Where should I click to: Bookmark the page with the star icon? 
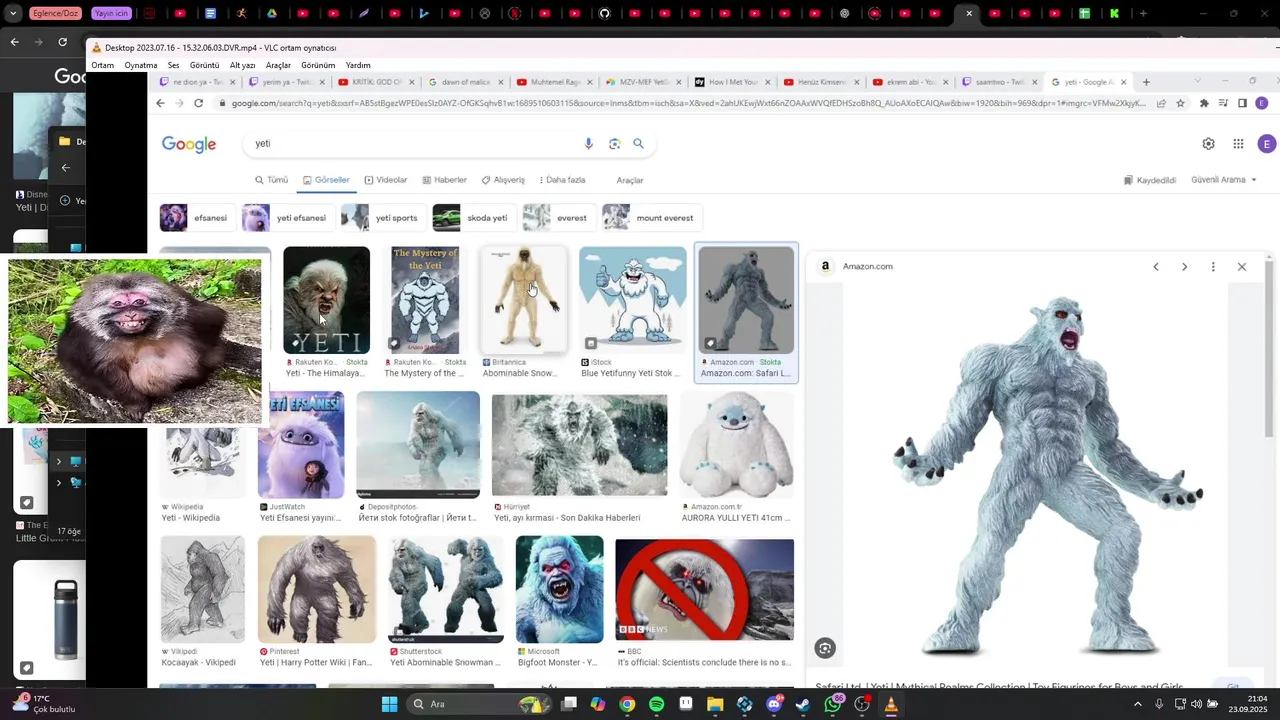(x=1181, y=103)
